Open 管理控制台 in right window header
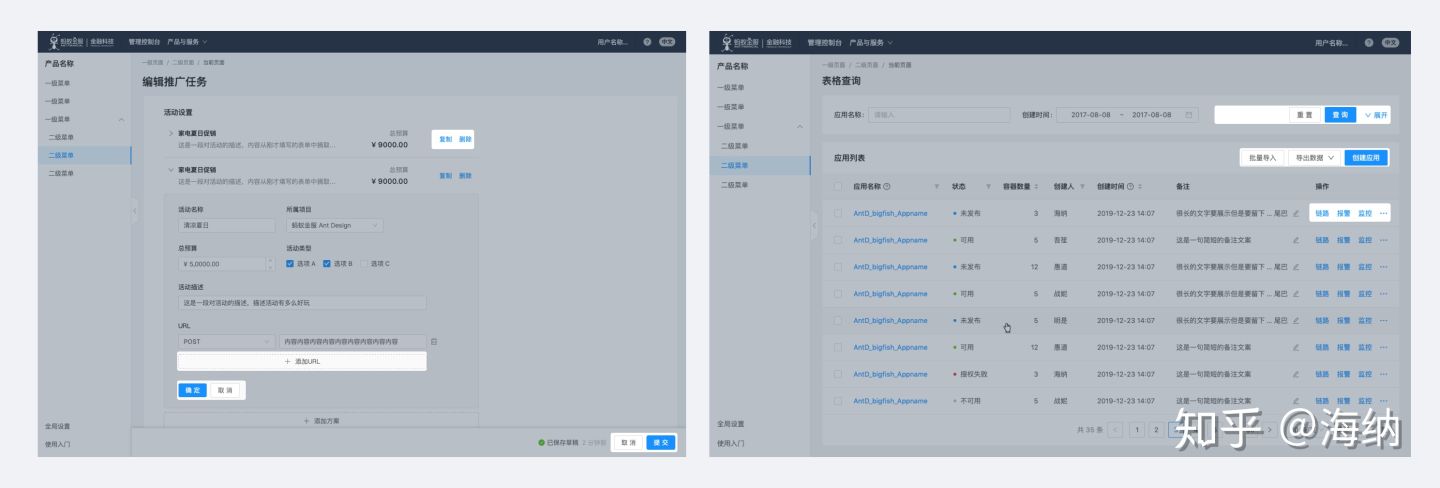The image size is (1440, 488). [824, 42]
